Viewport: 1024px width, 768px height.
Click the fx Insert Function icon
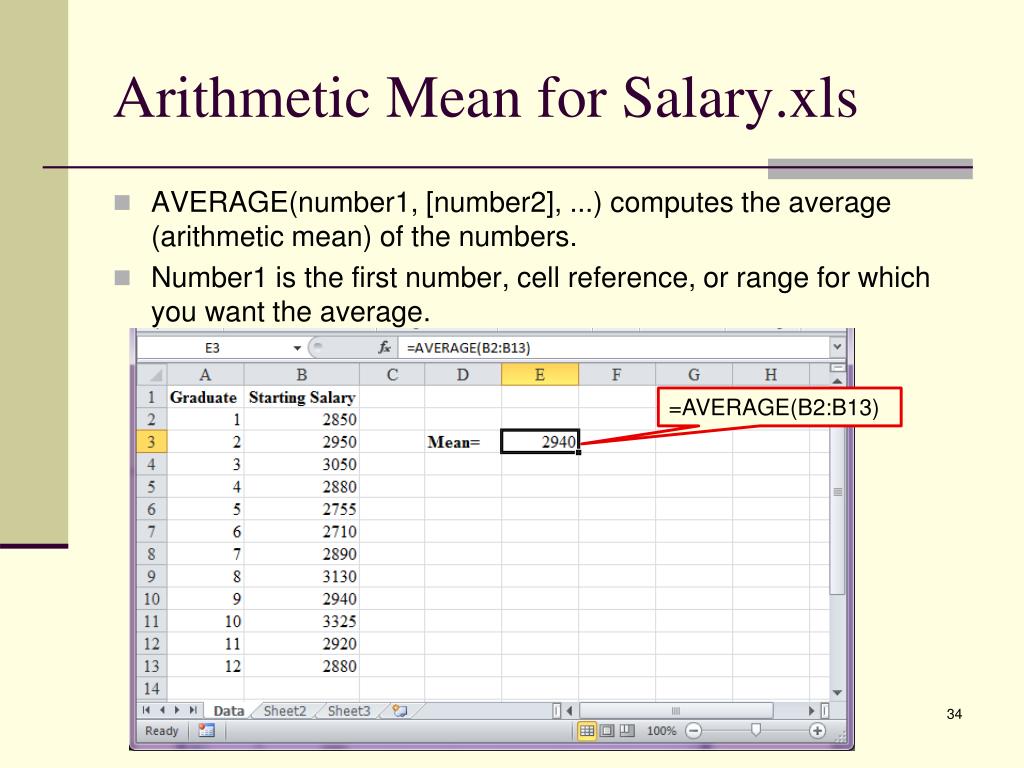tap(385, 347)
